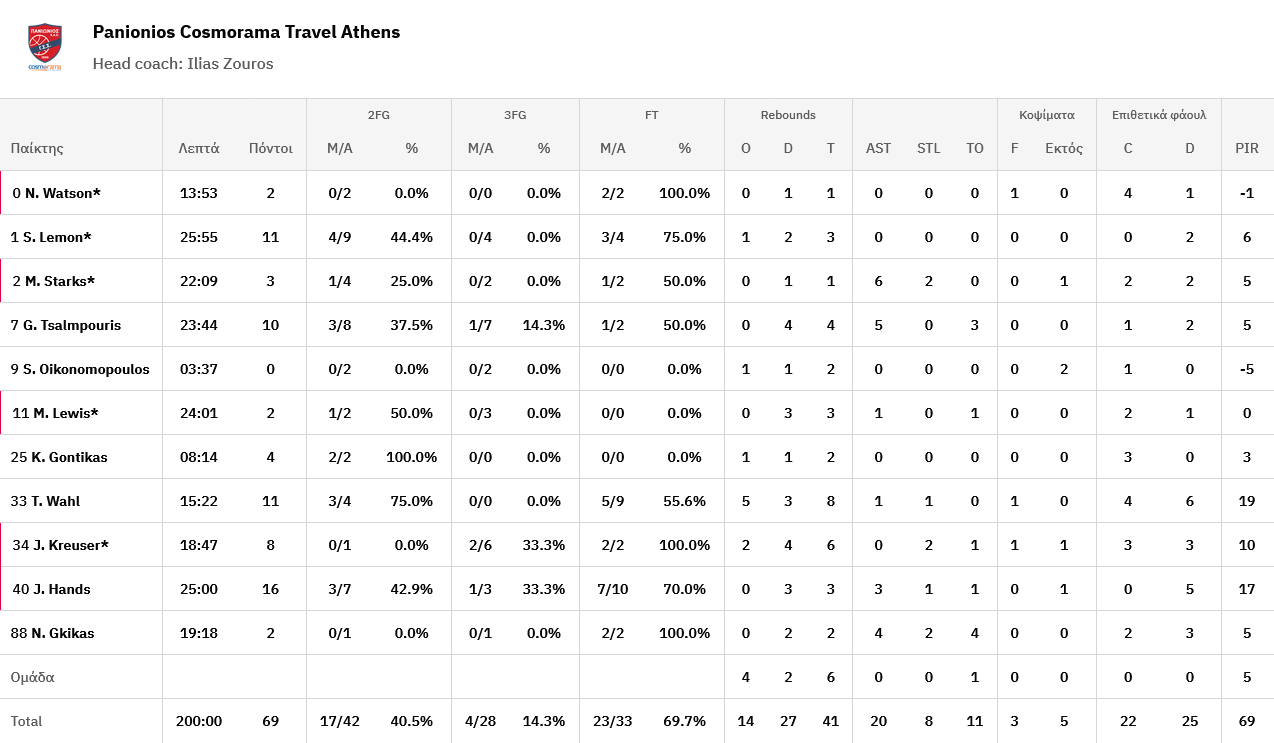Open M. Starks player link
Viewport: 1274px width, 743px height.
point(60,281)
